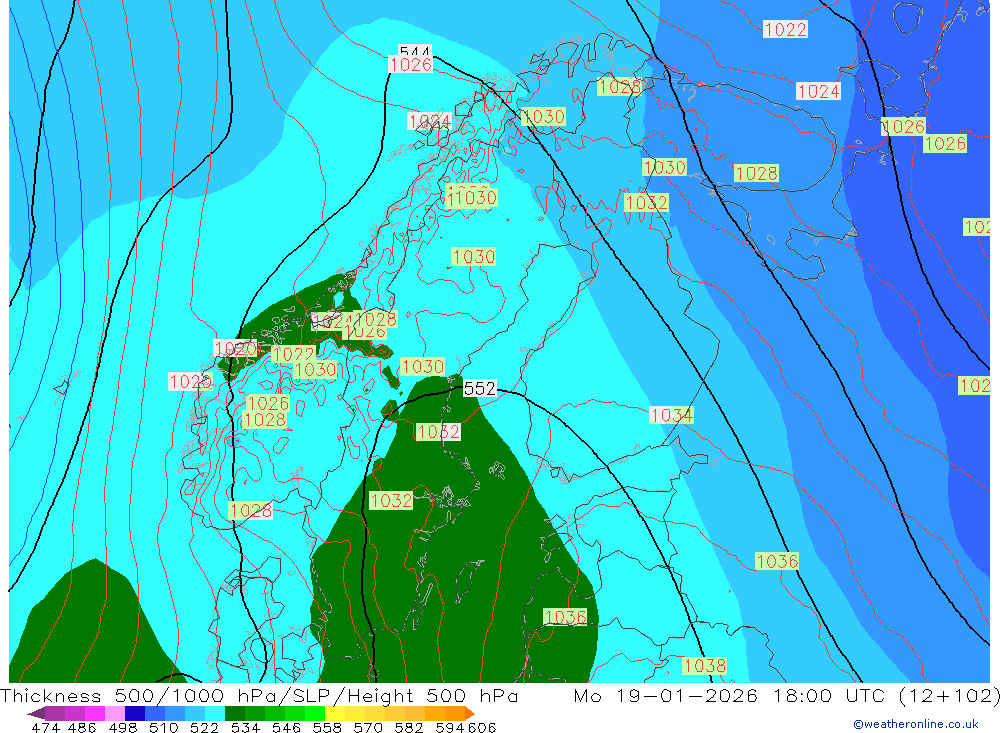Image resolution: width=1000 pixels, height=733 pixels.
Task: Click the 552 height contour label
Action: pyautogui.click(x=480, y=388)
